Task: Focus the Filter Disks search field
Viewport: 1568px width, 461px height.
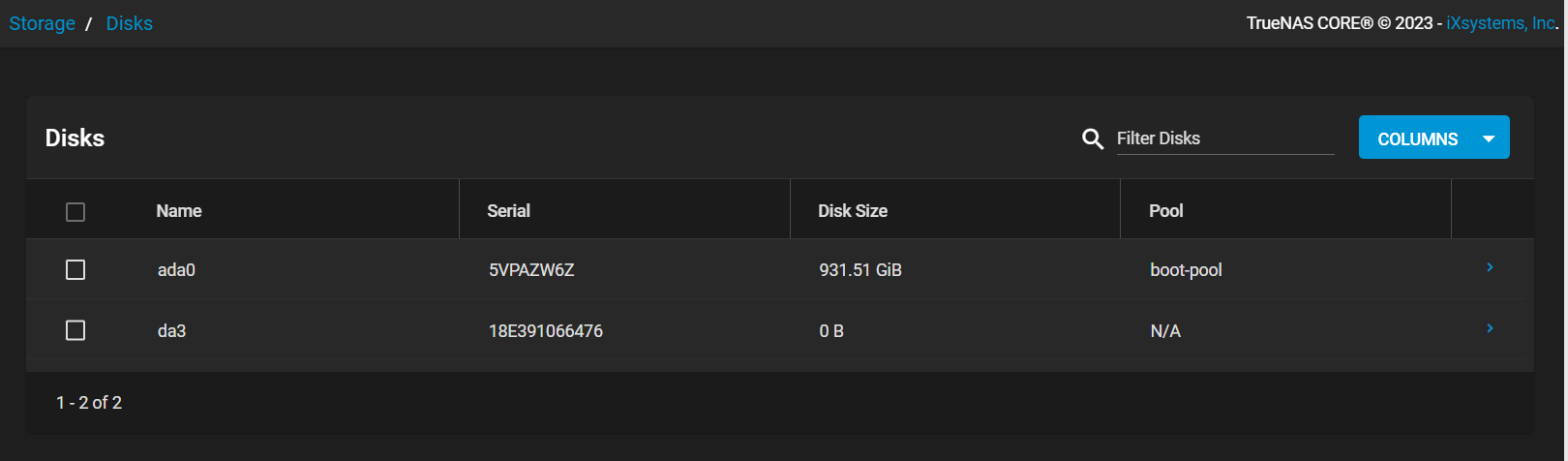Action: pyautogui.click(x=1225, y=138)
